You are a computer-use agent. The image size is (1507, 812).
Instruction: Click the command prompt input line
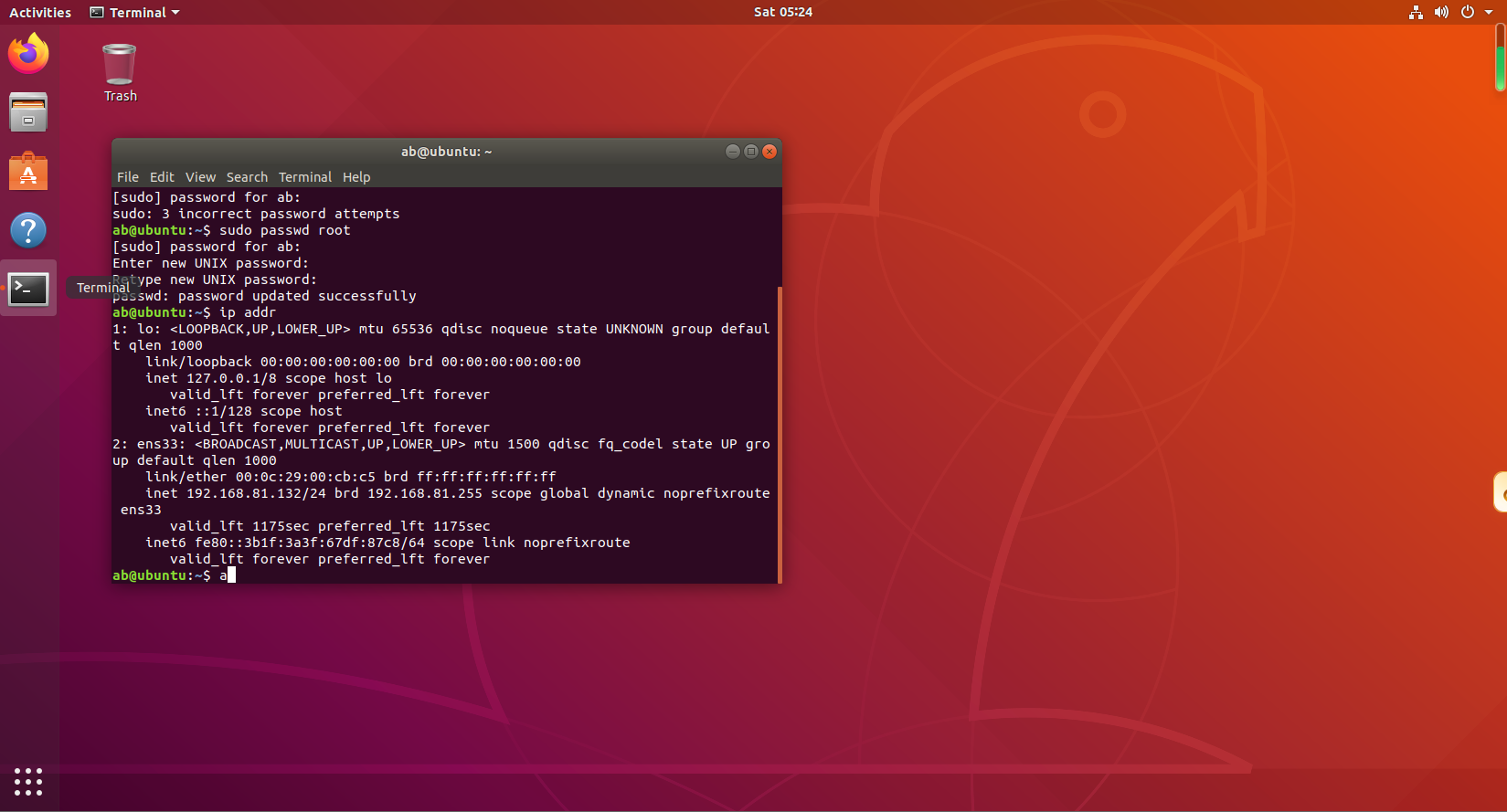click(x=446, y=575)
